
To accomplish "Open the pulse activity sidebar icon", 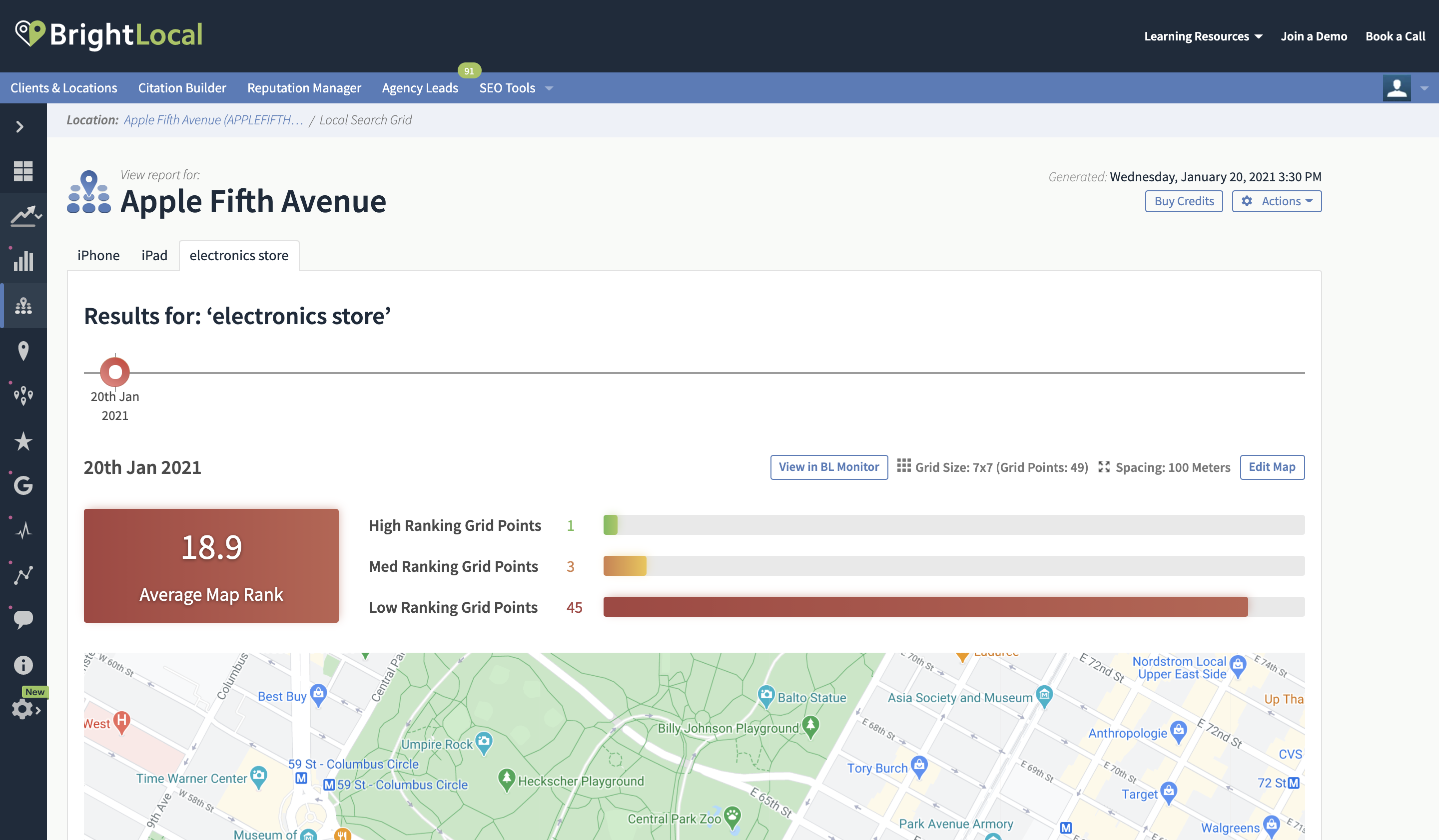I will point(23,531).
